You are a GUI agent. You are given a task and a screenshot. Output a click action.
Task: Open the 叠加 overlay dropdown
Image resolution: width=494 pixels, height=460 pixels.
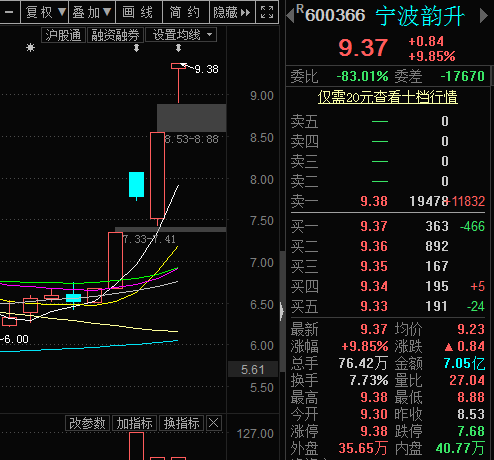[x=92, y=12]
